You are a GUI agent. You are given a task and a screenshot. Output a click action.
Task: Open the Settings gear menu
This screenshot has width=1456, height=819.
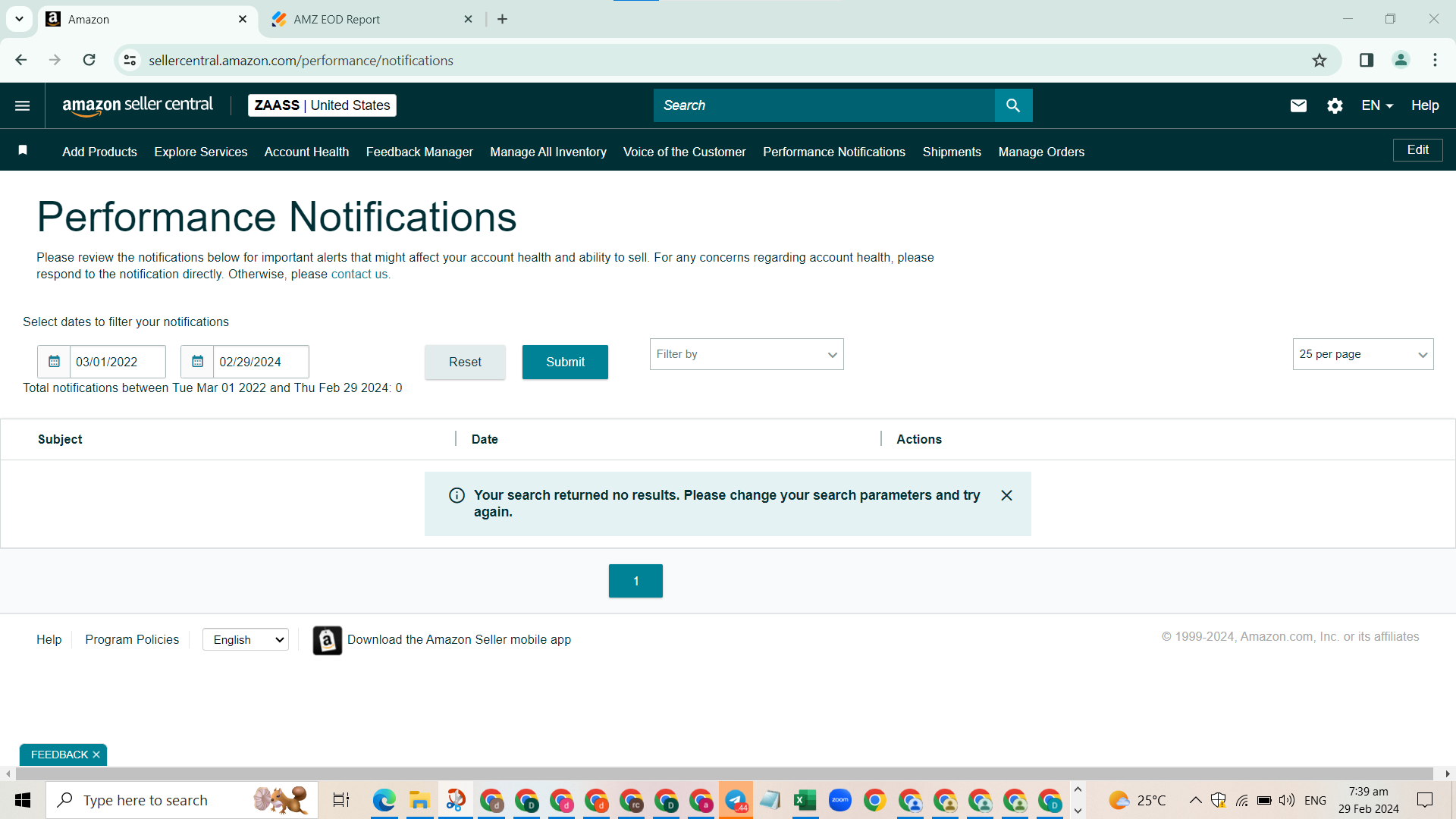[x=1335, y=105]
